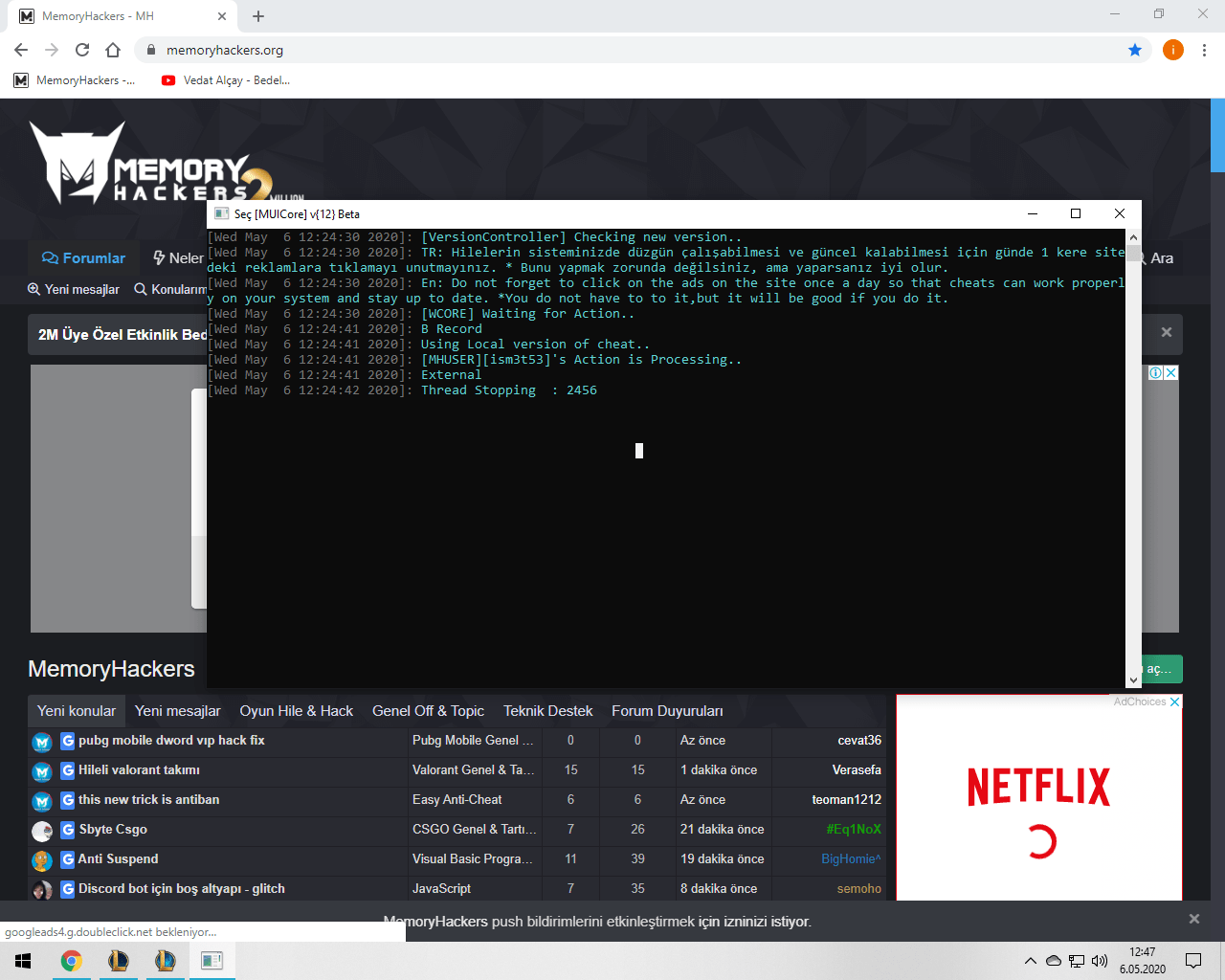Open the Easy Anti-Cheat forum link
The width and height of the screenshot is (1225, 980).
pyautogui.click(x=457, y=800)
